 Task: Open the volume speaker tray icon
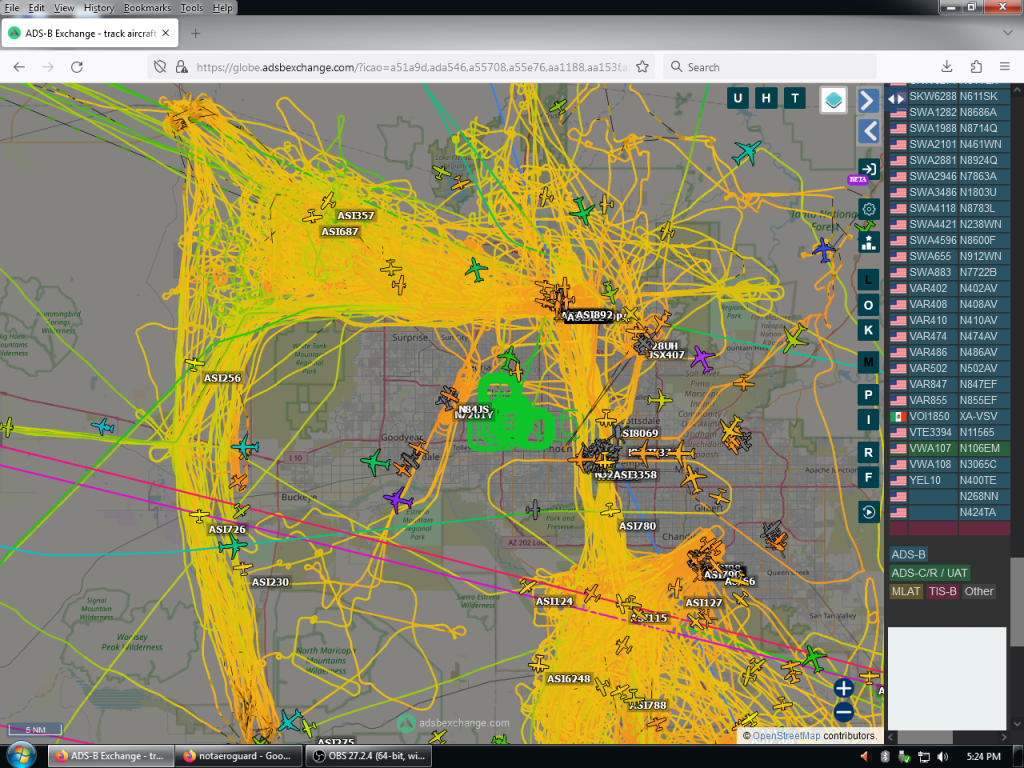pos(942,756)
